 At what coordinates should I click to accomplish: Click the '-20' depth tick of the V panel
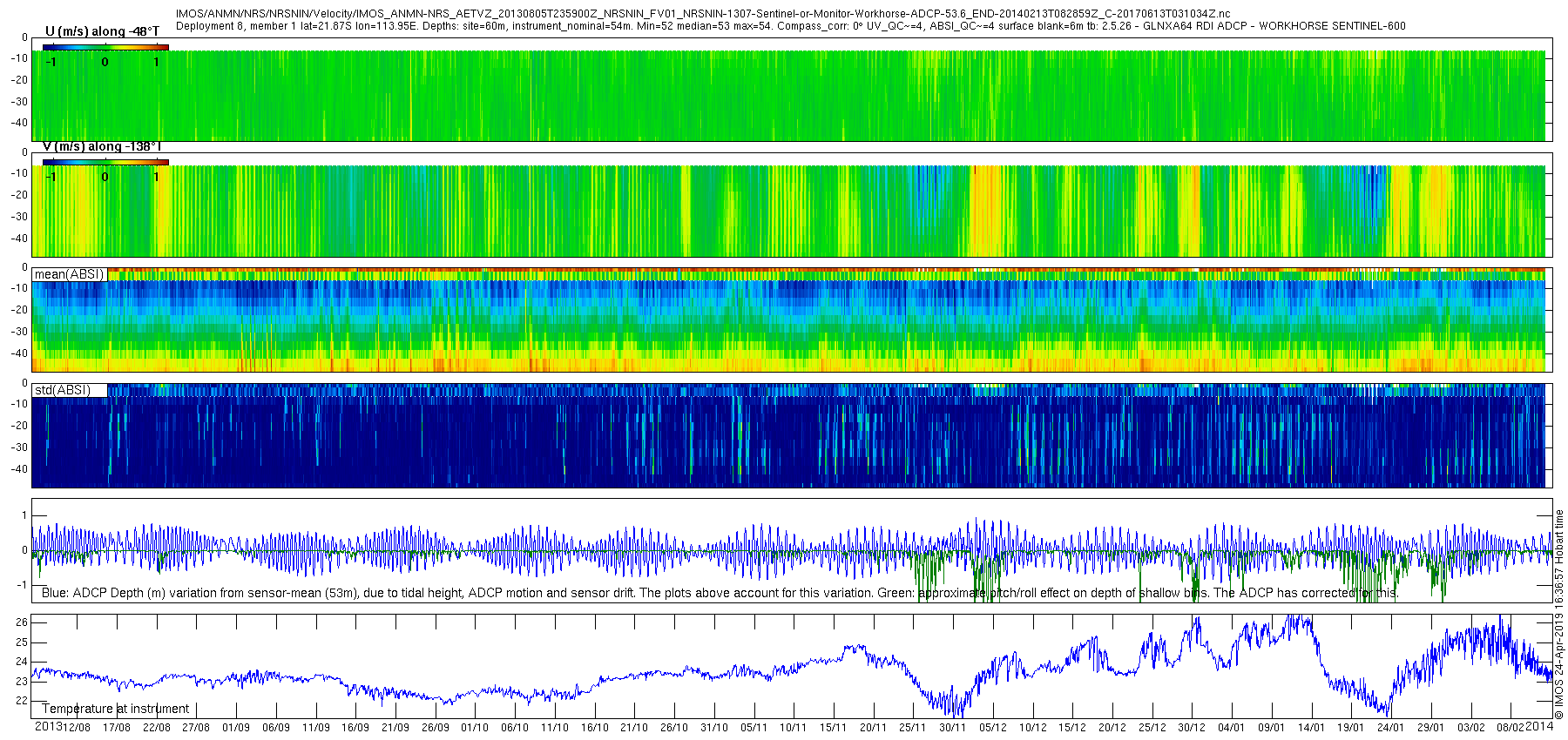19,195
